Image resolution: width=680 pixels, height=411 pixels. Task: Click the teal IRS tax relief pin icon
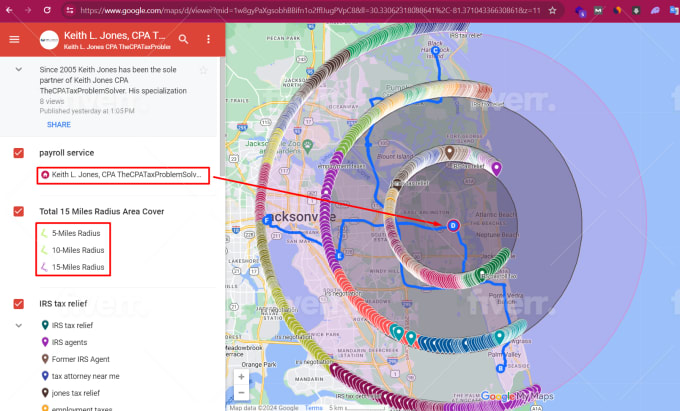[45, 325]
